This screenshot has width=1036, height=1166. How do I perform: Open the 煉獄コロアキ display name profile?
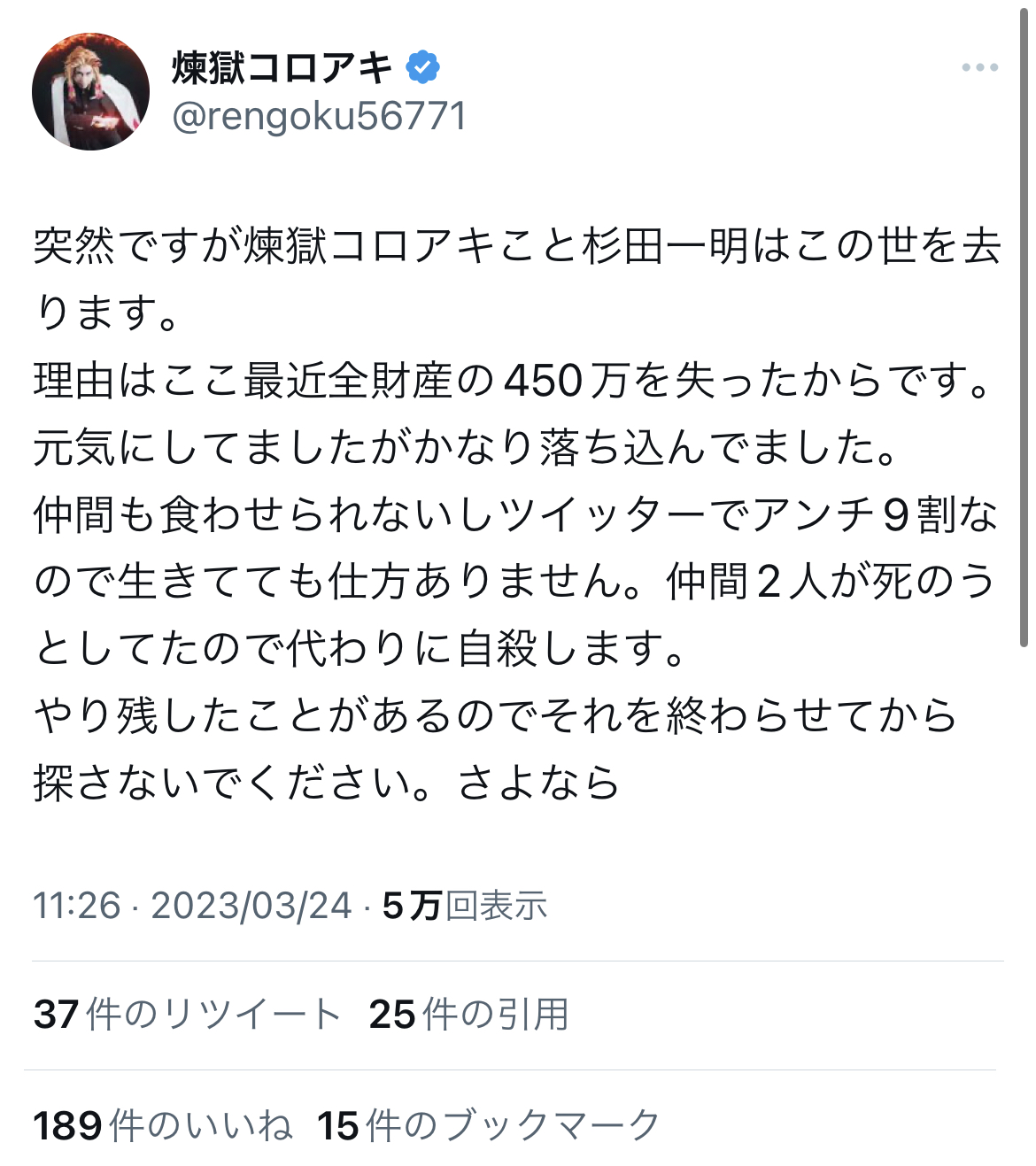coord(282,67)
